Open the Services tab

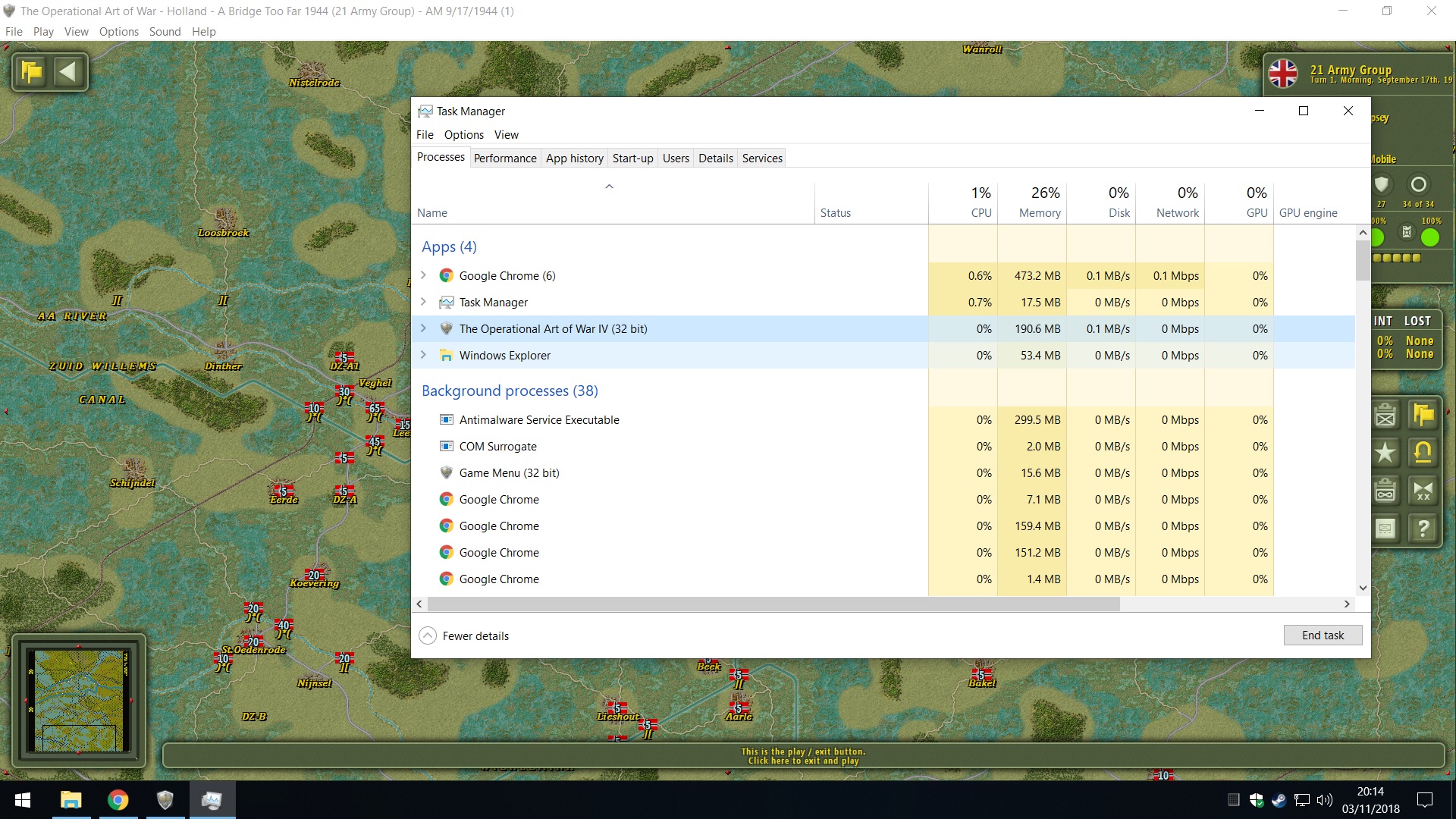(x=762, y=158)
